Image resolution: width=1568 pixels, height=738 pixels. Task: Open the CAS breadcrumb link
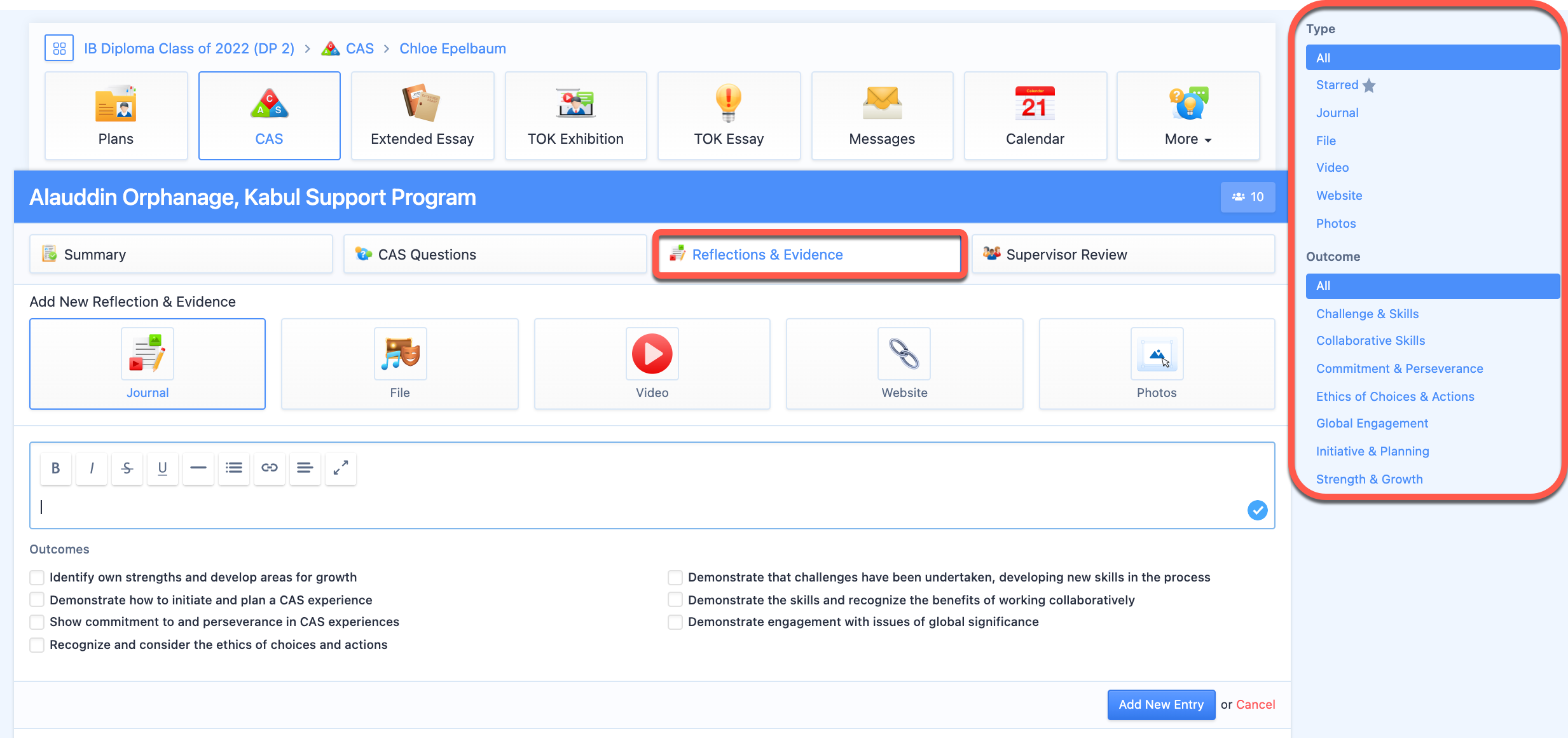[359, 48]
